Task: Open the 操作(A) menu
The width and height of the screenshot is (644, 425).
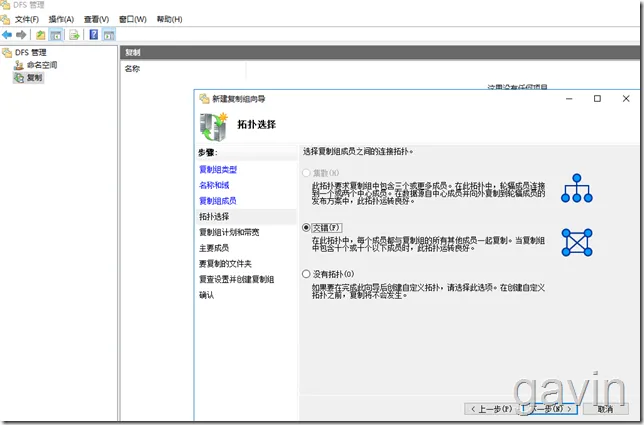Action: point(61,19)
